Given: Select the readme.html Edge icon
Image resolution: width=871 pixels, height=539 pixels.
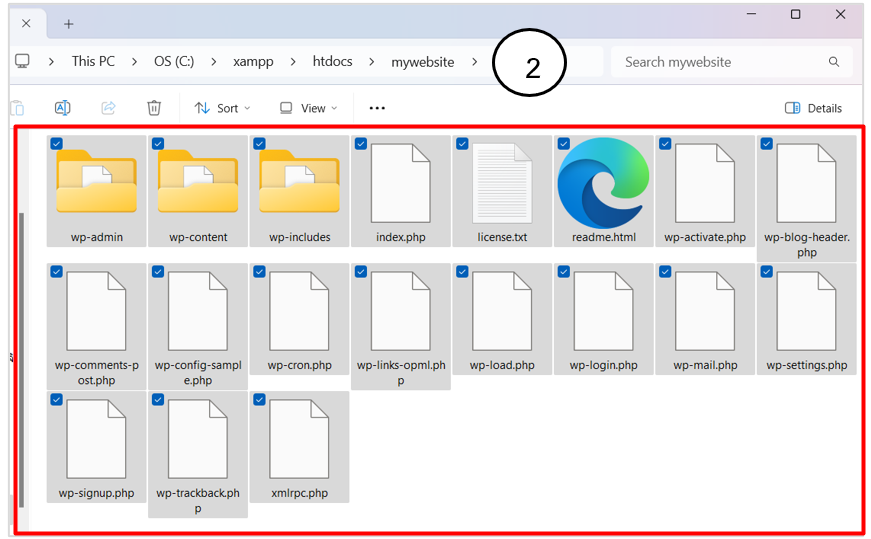Looking at the screenshot, I should click(602, 183).
